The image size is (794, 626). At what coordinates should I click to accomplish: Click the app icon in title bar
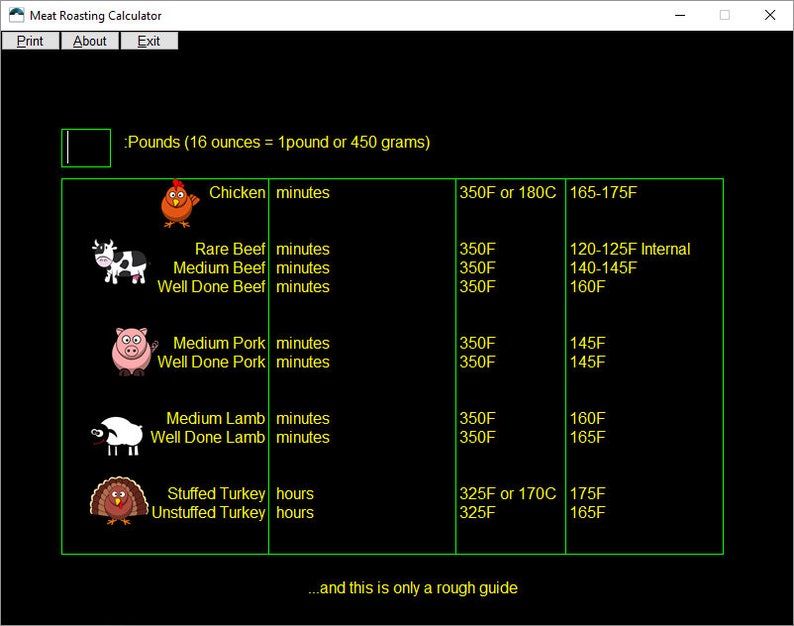[x=16, y=15]
